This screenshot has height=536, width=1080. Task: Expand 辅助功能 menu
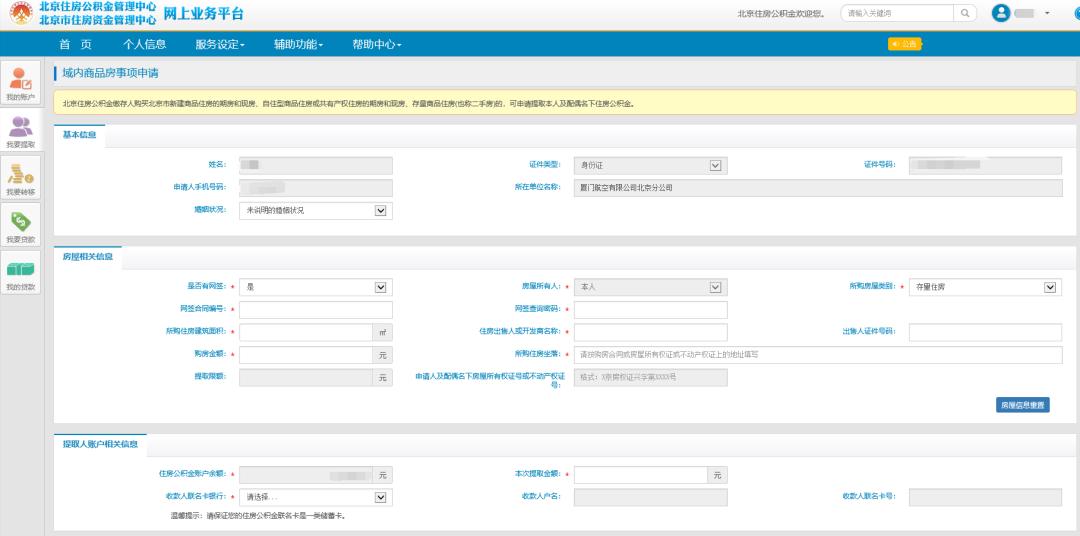298,44
